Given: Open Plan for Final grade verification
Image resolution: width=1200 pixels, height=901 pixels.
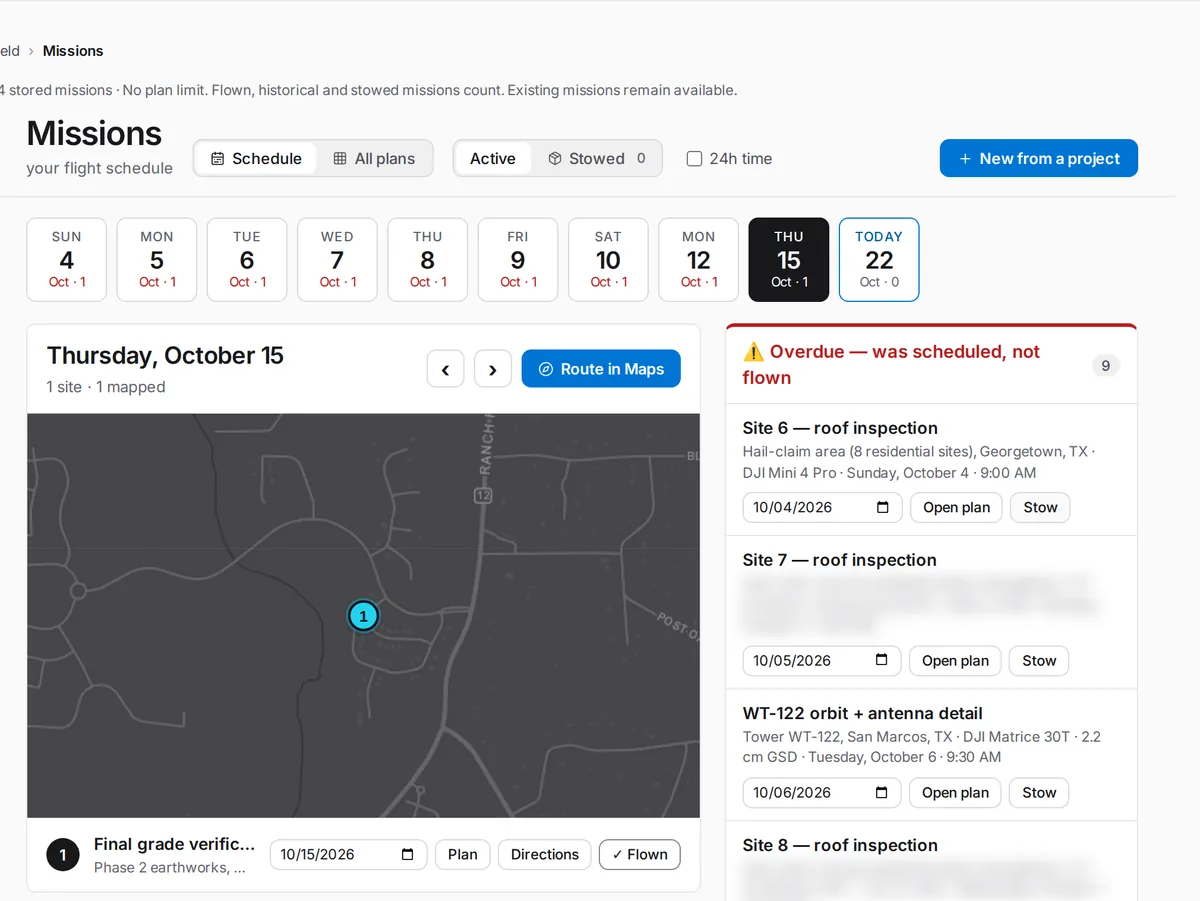Looking at the screenshot, I should (463, 854).
